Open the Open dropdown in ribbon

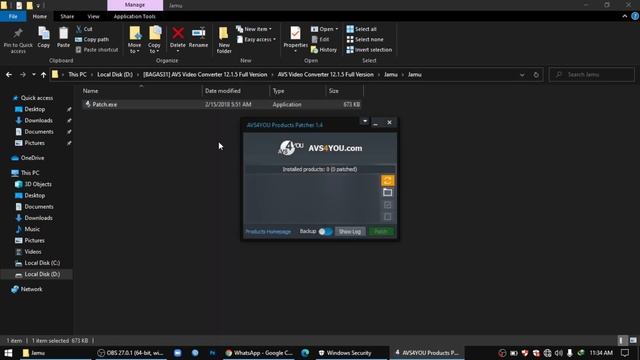click(324, 29)
